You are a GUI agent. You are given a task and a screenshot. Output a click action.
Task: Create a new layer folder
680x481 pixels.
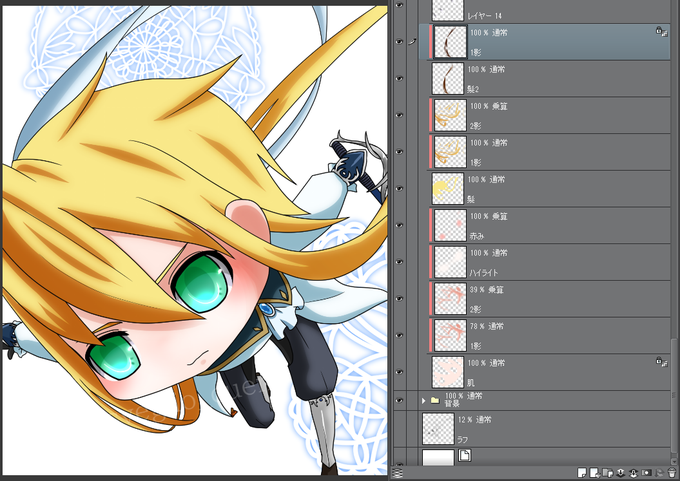608,473
